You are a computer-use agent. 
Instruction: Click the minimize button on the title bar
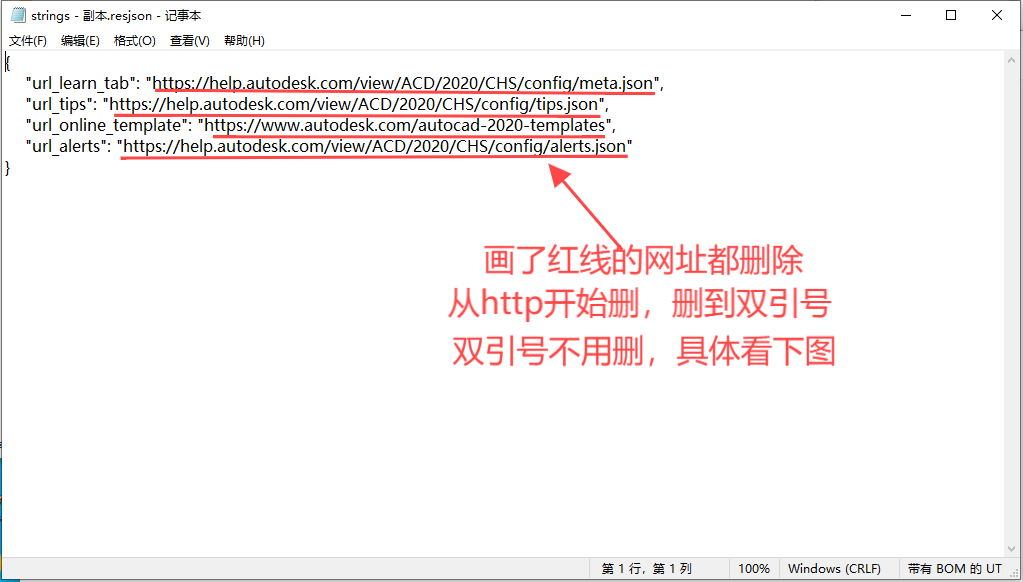[x=905, y=15]
